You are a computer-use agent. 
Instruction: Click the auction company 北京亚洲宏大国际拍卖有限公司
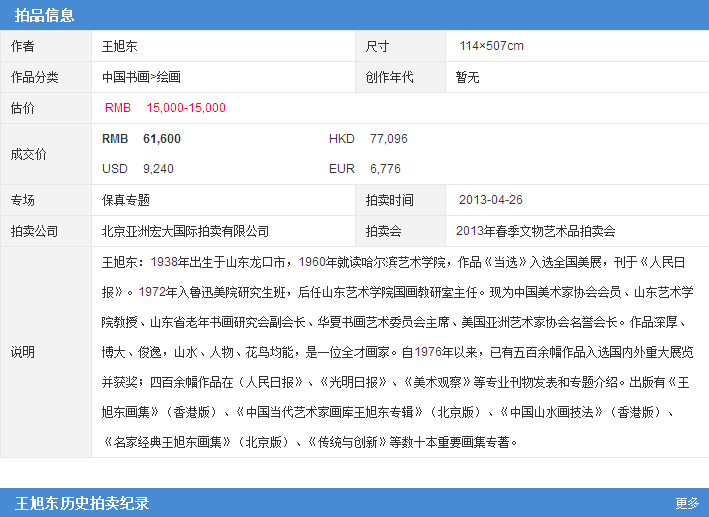185,231
